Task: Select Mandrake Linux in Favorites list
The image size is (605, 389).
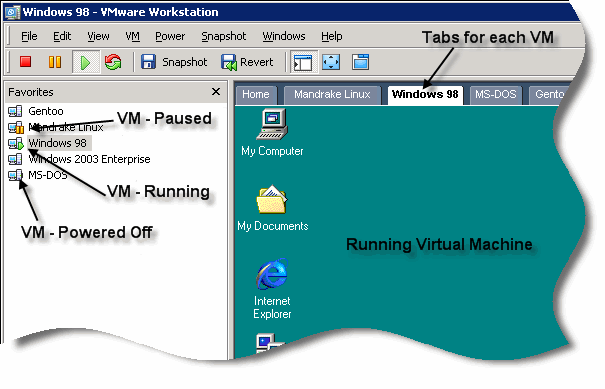Action: coord(66,127)
